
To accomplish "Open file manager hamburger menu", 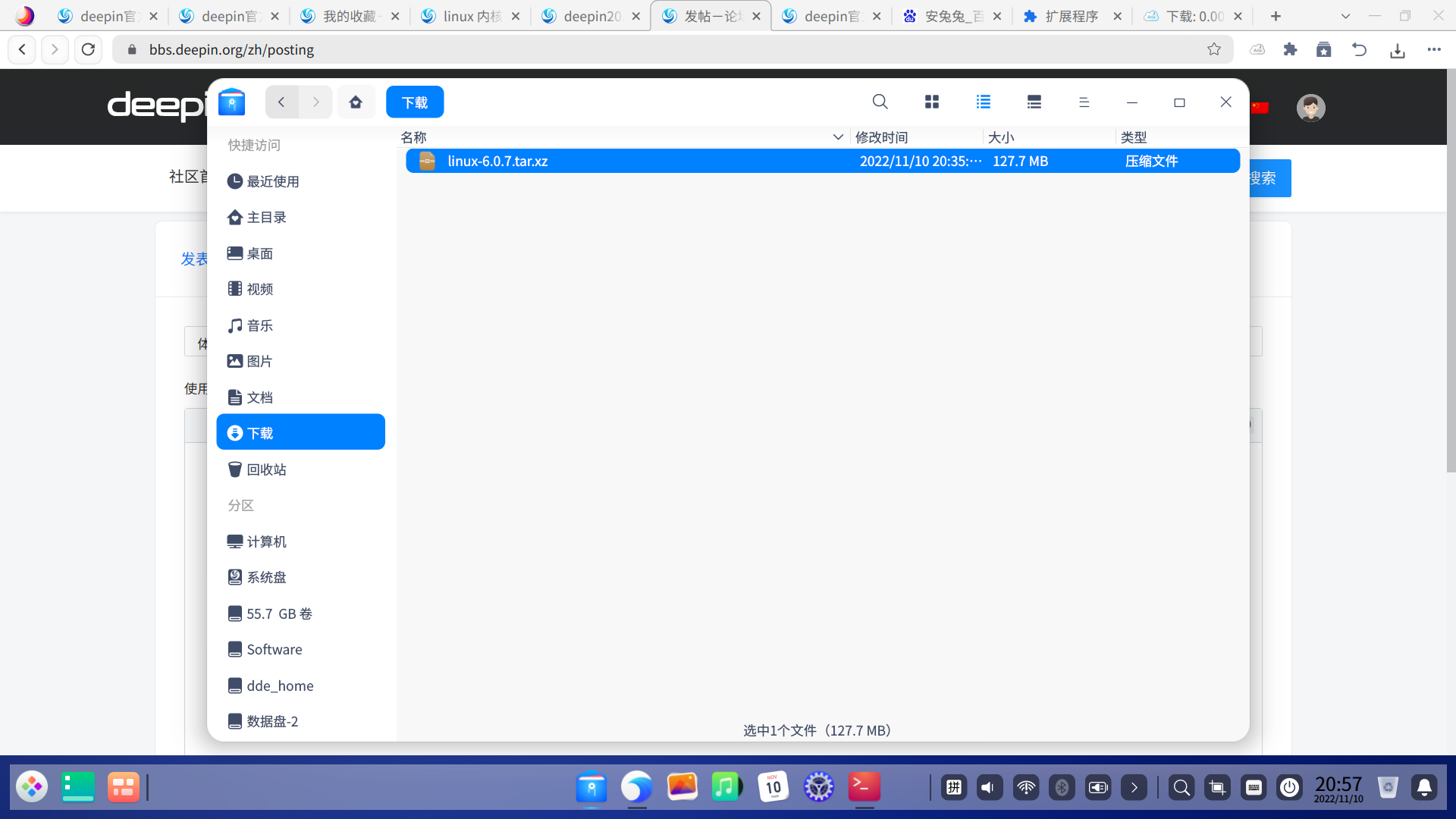I will 1084,102.
